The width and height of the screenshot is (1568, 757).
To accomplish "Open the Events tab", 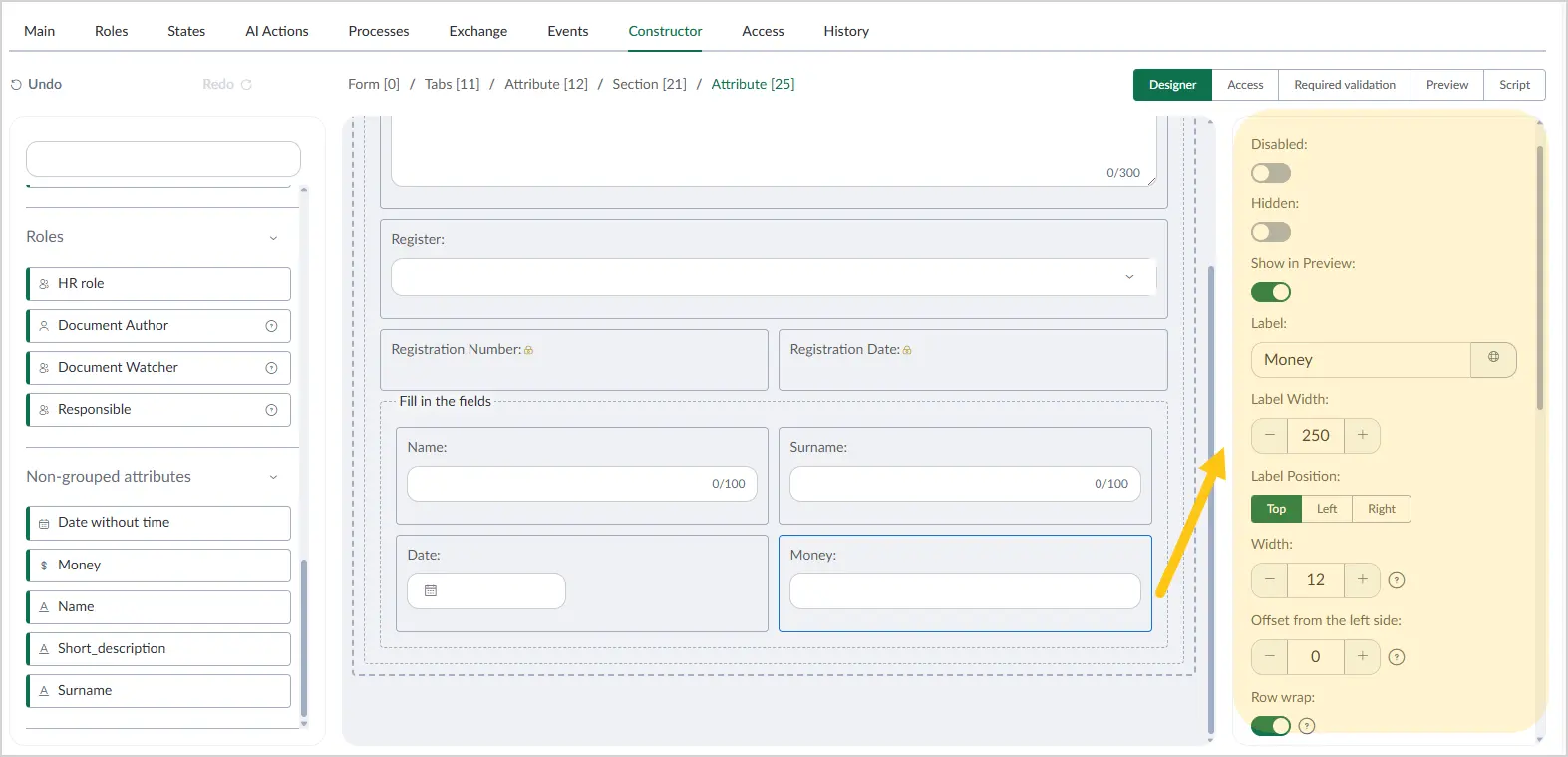I will (x=568, y=31).
